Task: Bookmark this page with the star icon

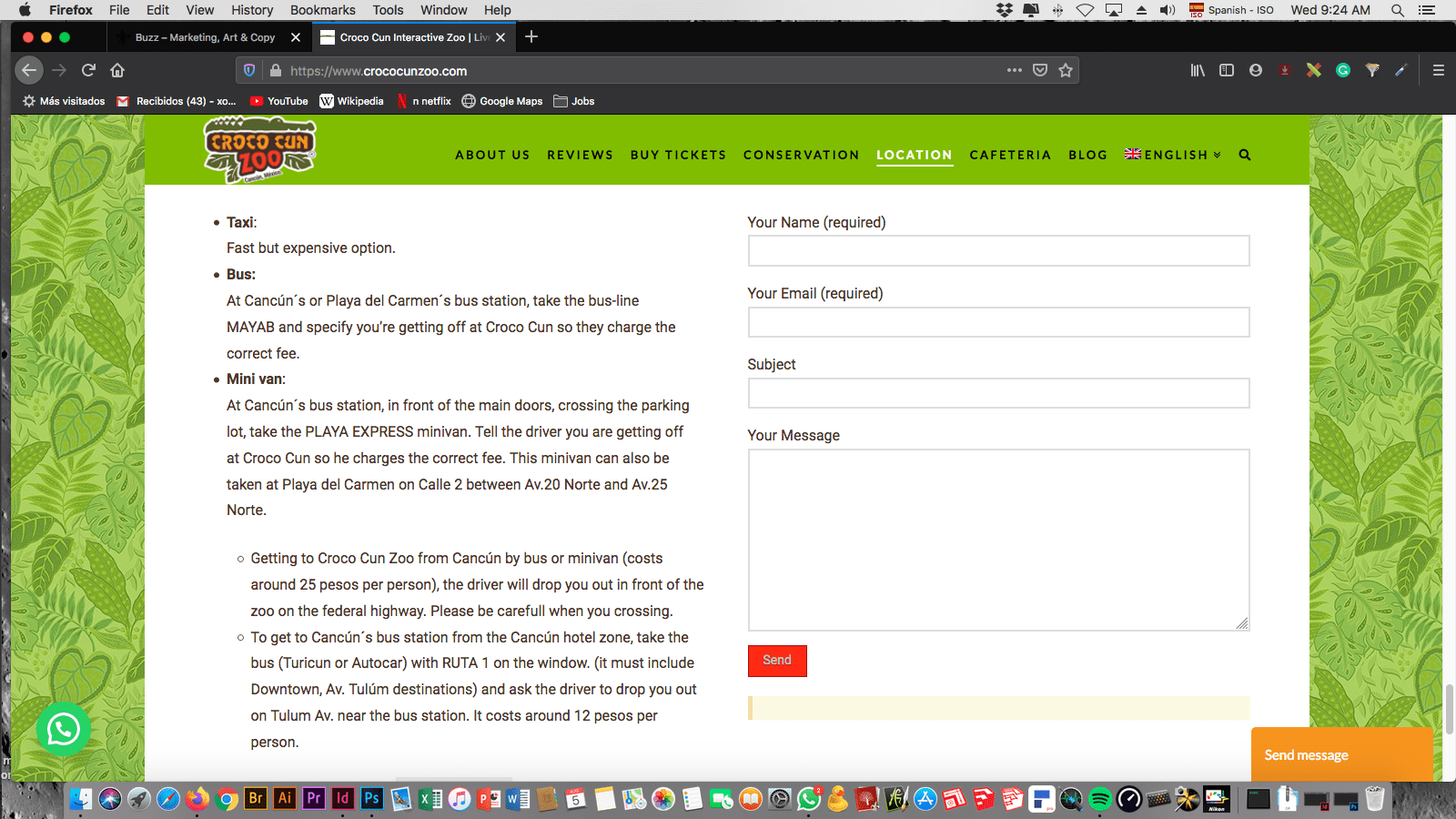Action: tap(1066, 70)
